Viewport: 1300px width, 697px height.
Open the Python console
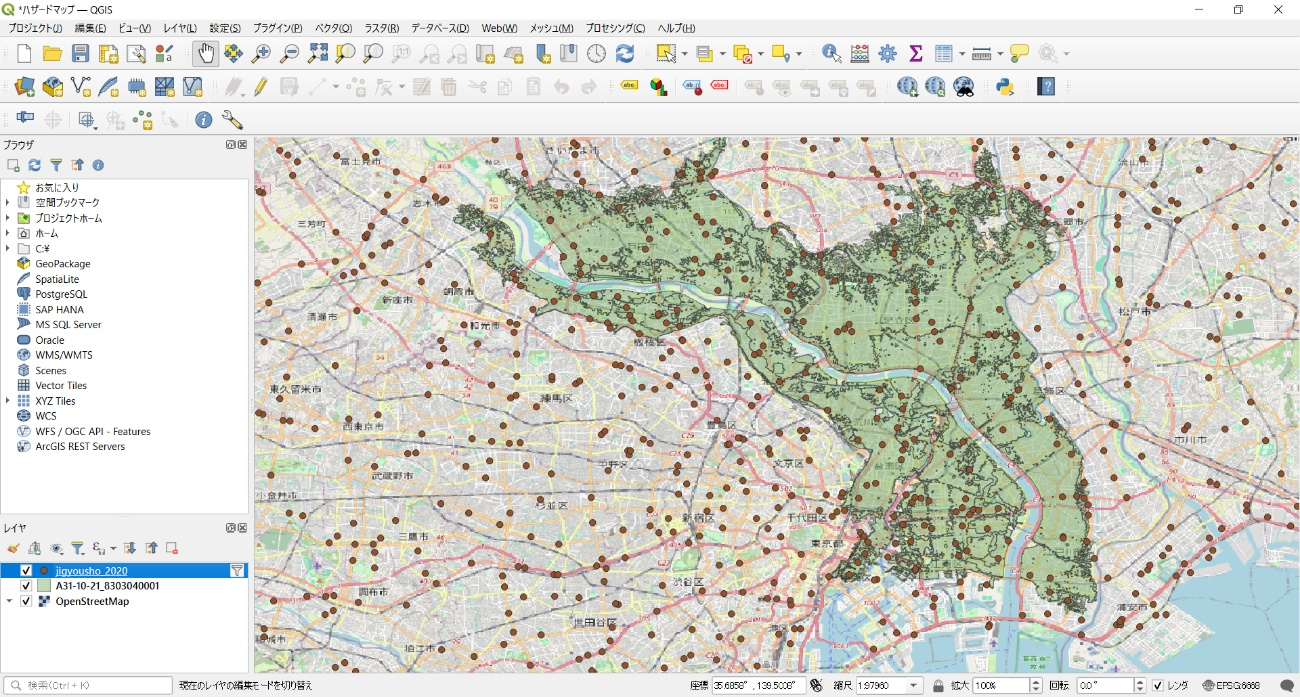[1005, 87]
